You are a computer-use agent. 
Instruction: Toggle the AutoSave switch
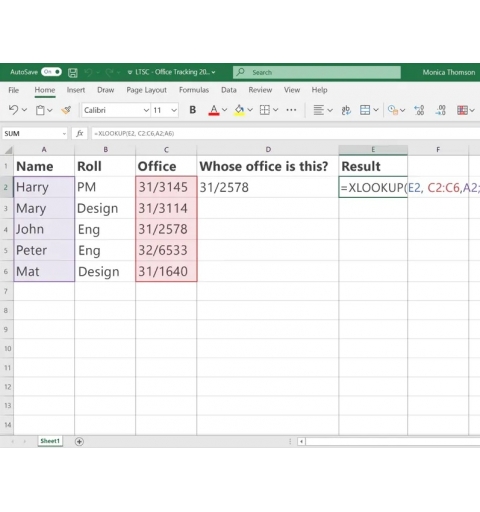click(51, 72)
